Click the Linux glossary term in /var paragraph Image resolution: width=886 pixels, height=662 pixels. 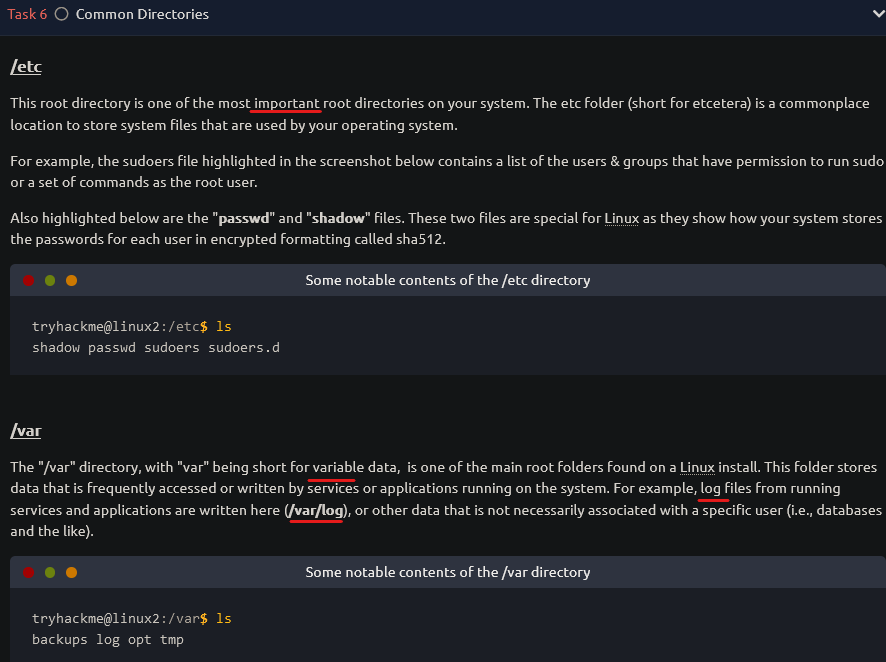(697, 467)
